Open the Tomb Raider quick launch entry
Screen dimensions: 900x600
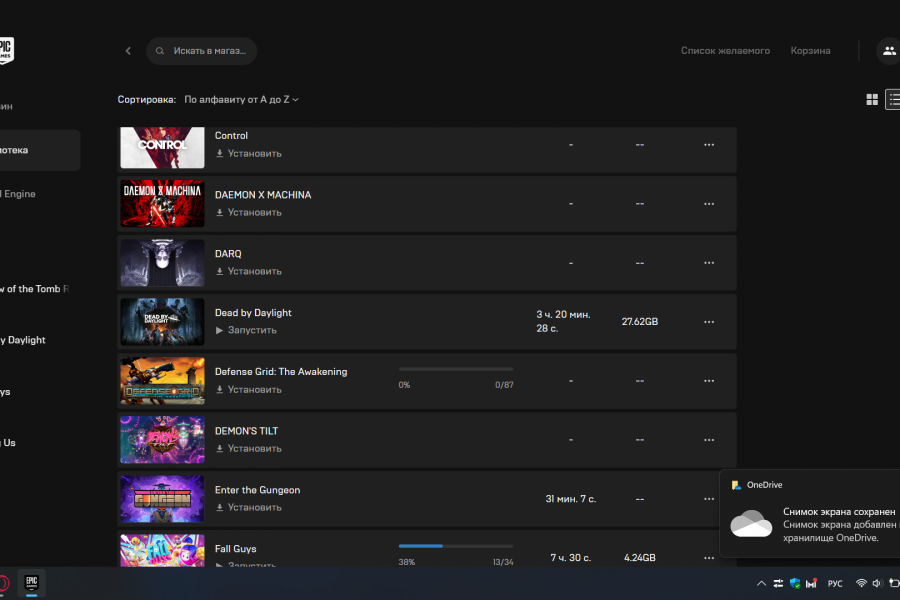[34, 289]
